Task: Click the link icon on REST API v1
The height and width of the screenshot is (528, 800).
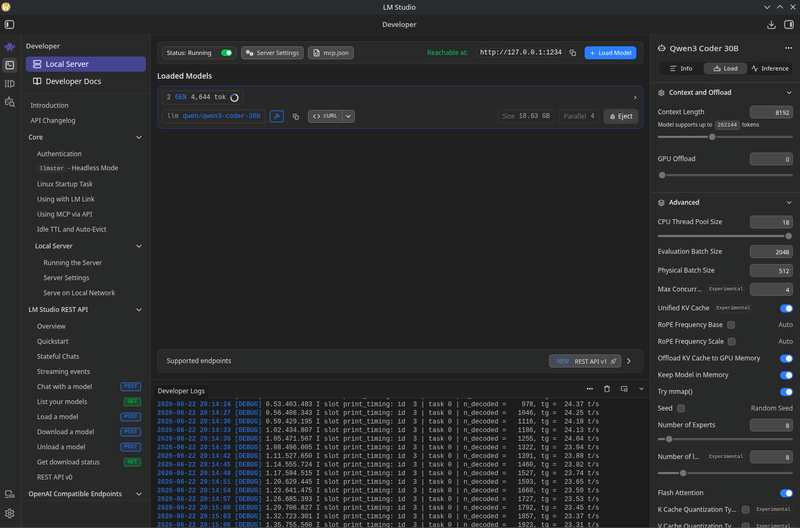Action: click(x=613, y=361)
